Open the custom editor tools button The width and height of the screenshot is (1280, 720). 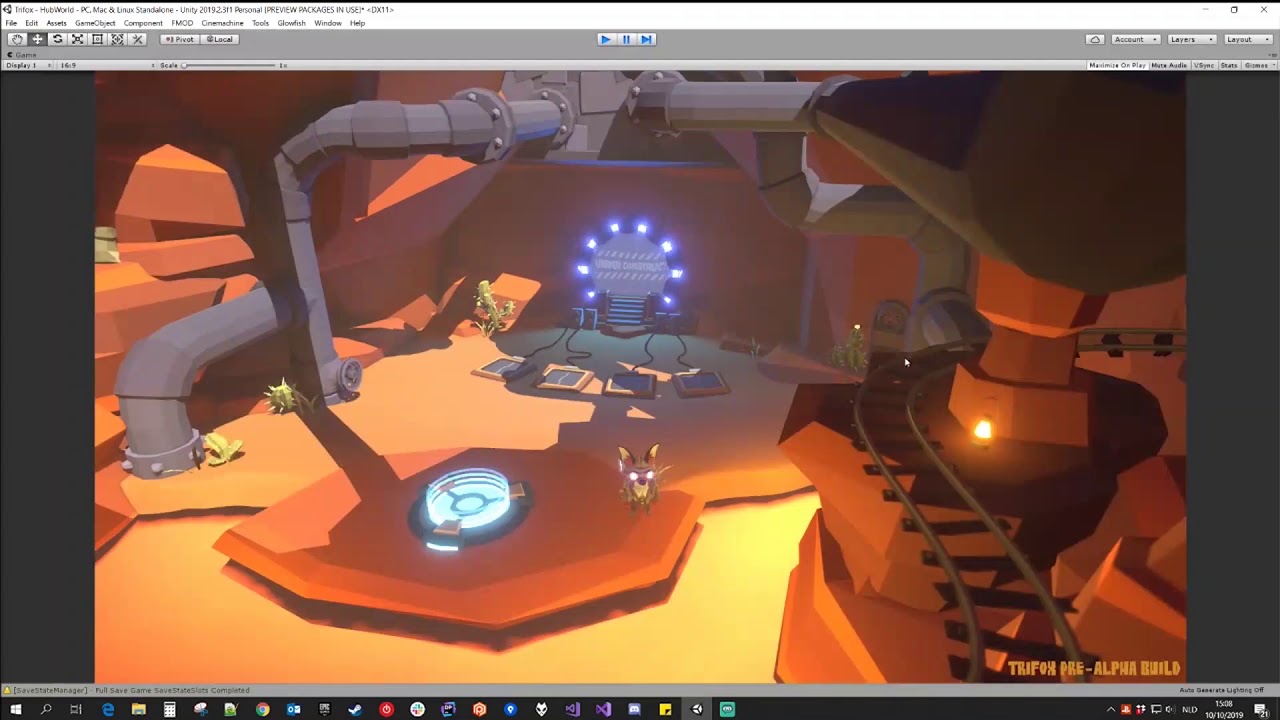[x=138, y=39]
